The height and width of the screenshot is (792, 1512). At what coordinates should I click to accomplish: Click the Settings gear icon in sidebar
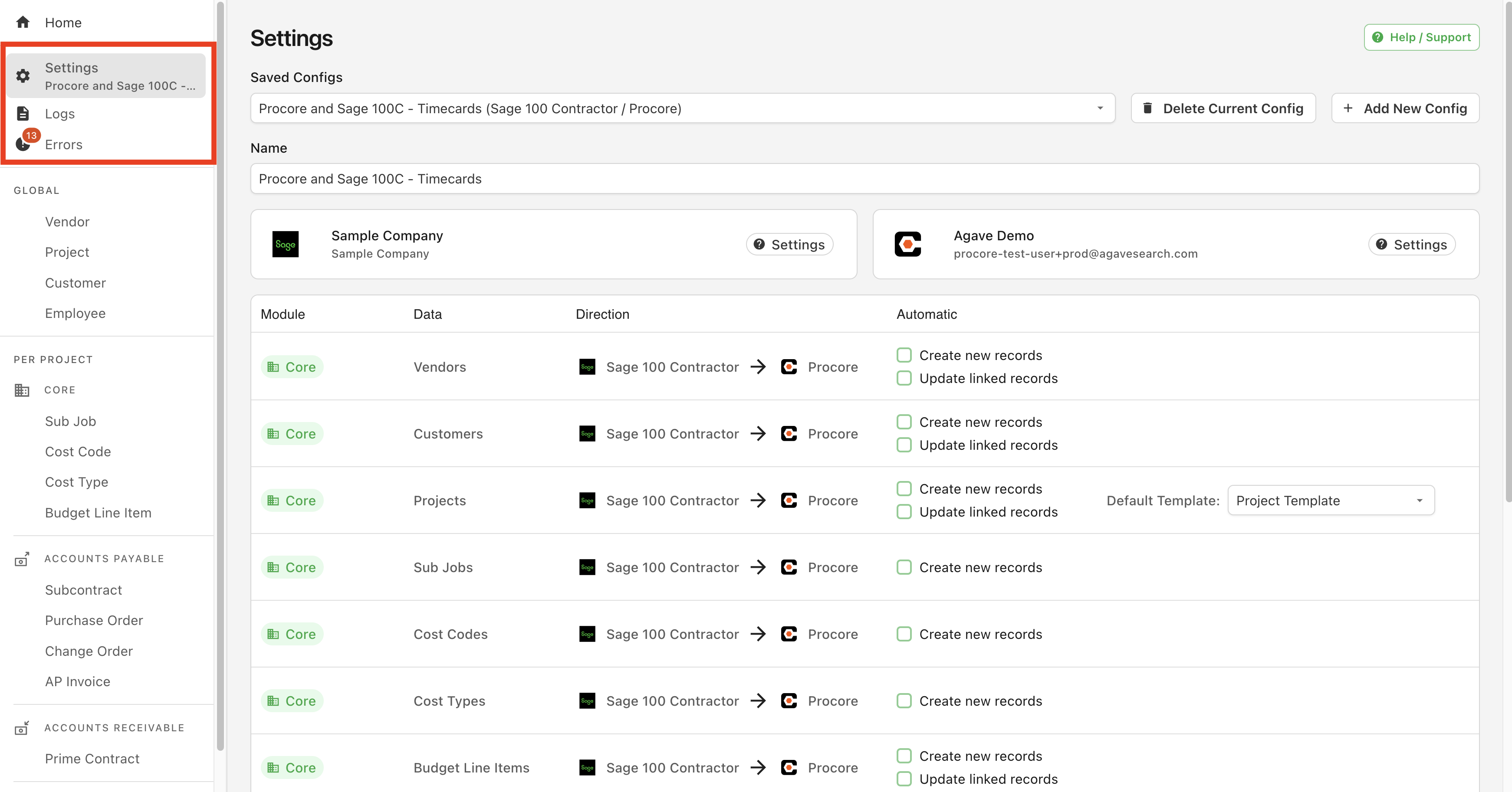pos(23,75)
